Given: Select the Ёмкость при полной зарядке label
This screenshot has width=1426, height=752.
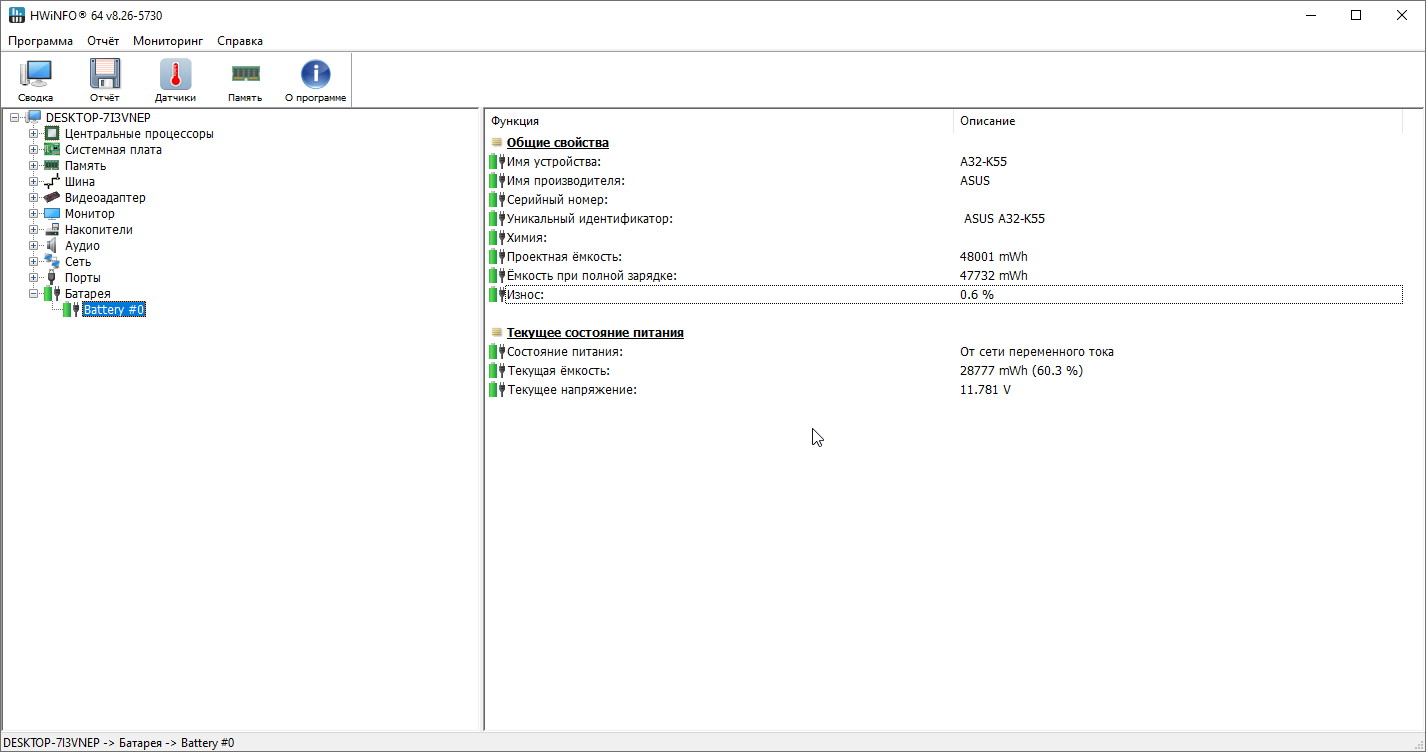Looking at the screenshot, I should (592, 275).
